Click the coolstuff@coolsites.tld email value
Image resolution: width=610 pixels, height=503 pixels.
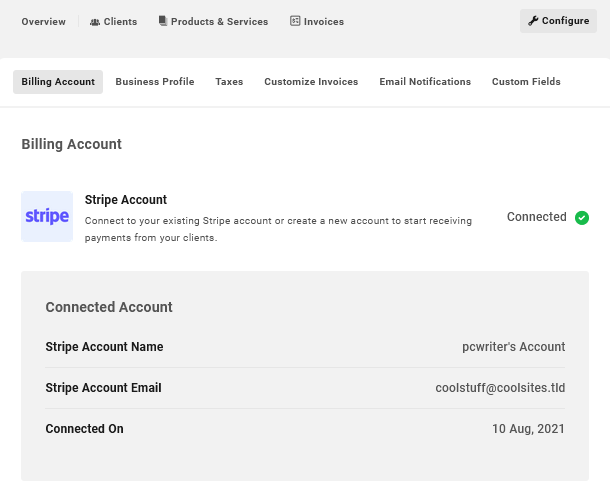pos(500,388)
